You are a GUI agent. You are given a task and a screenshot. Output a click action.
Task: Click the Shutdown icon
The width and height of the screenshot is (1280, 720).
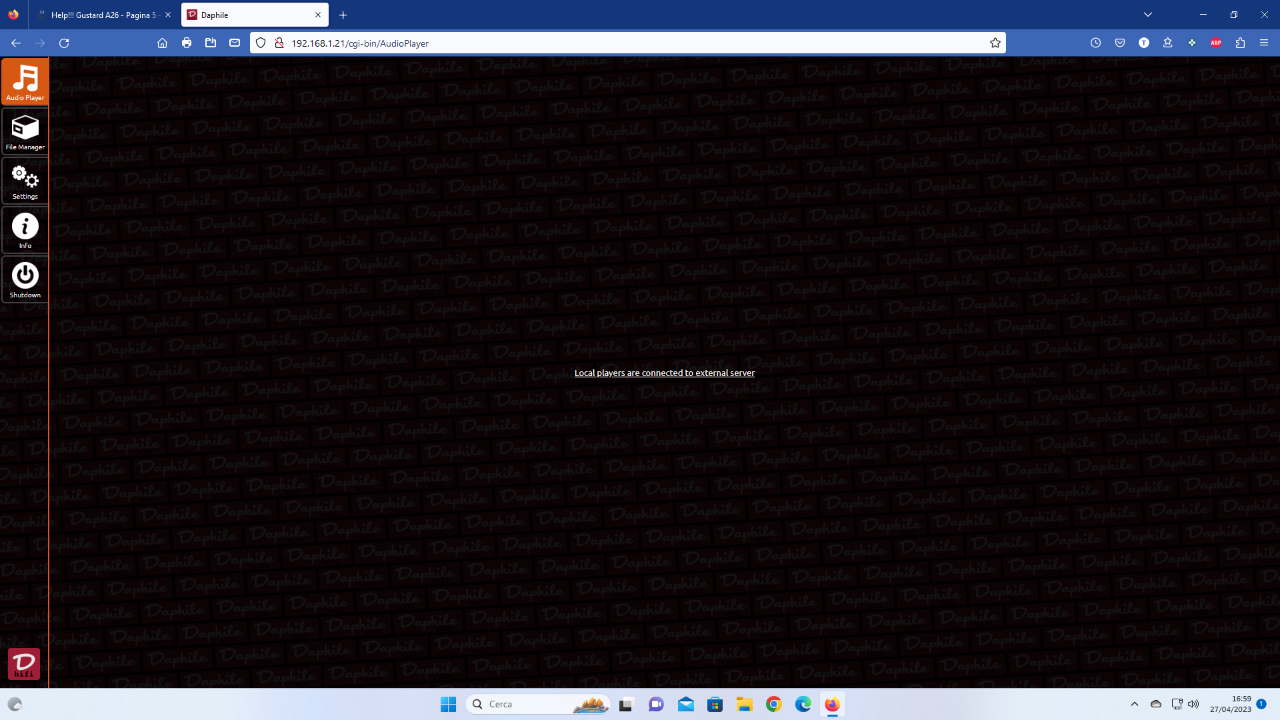25,279
